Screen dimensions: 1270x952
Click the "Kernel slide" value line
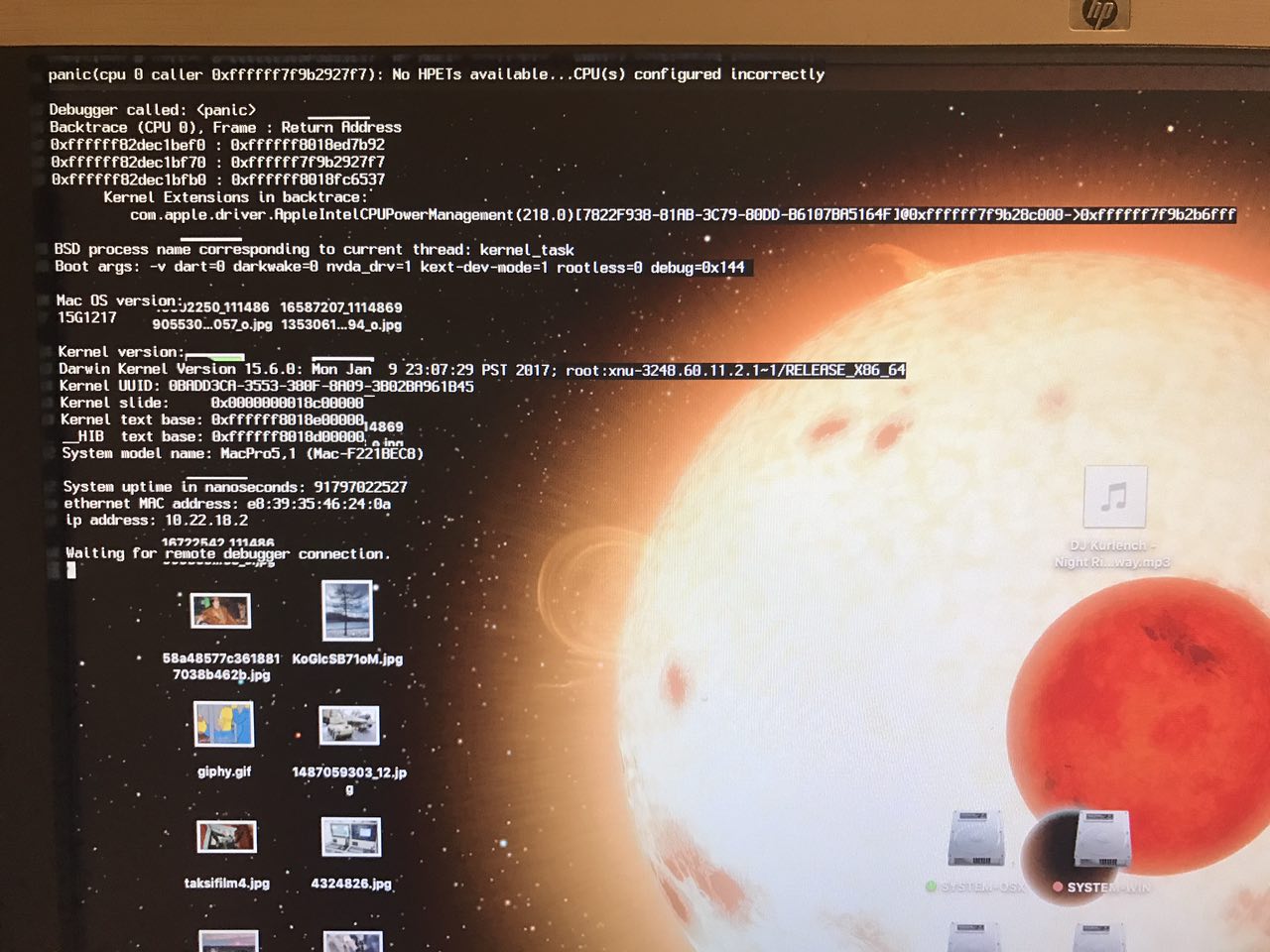[211, 403]
